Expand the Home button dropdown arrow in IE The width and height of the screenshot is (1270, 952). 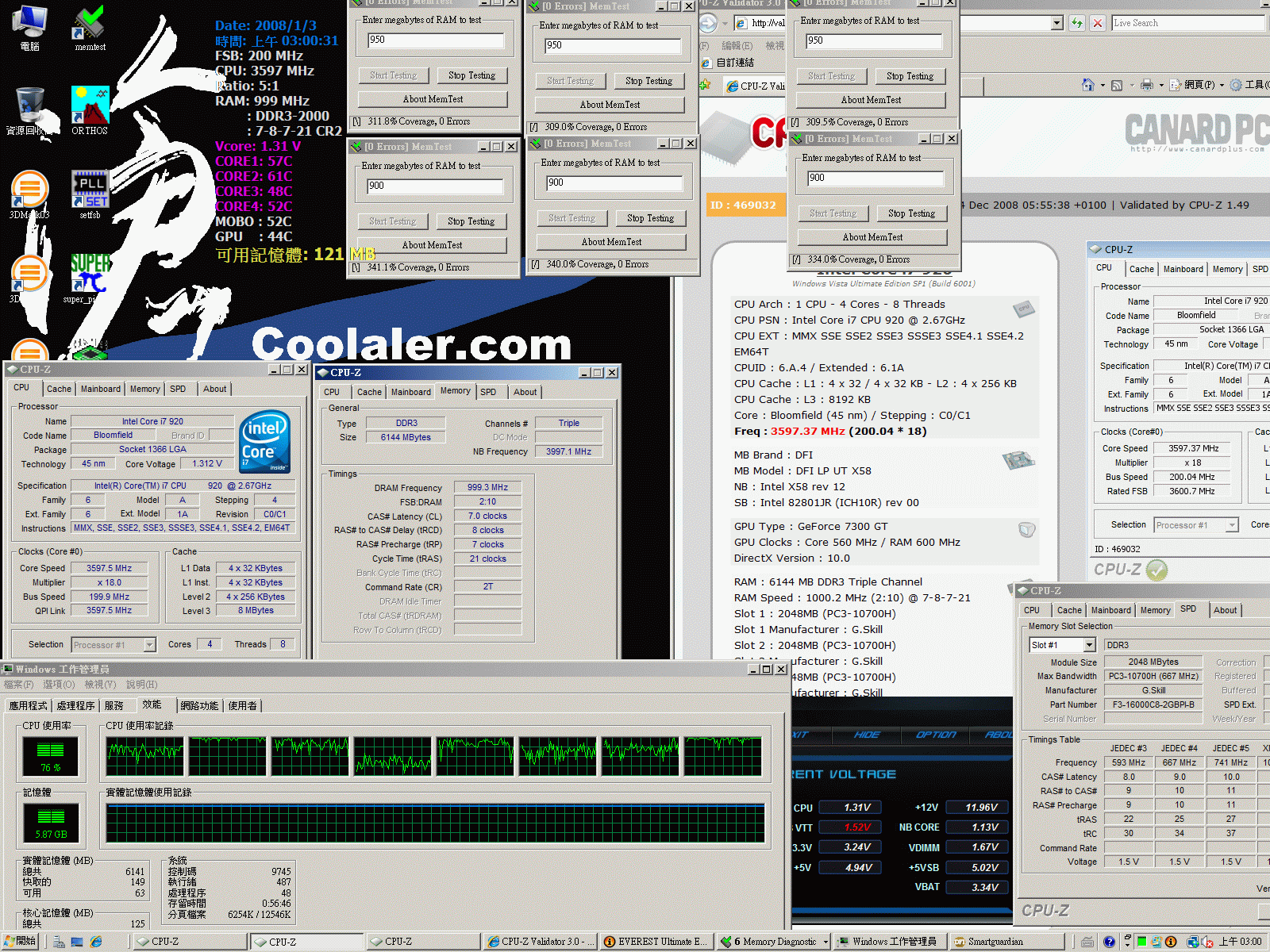click(1102, 86)
